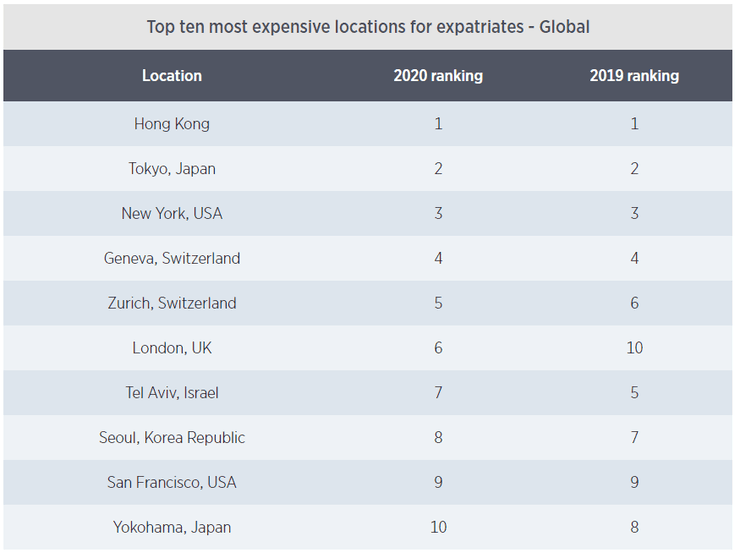Click the 2019 ranking column header

point(634,76)
